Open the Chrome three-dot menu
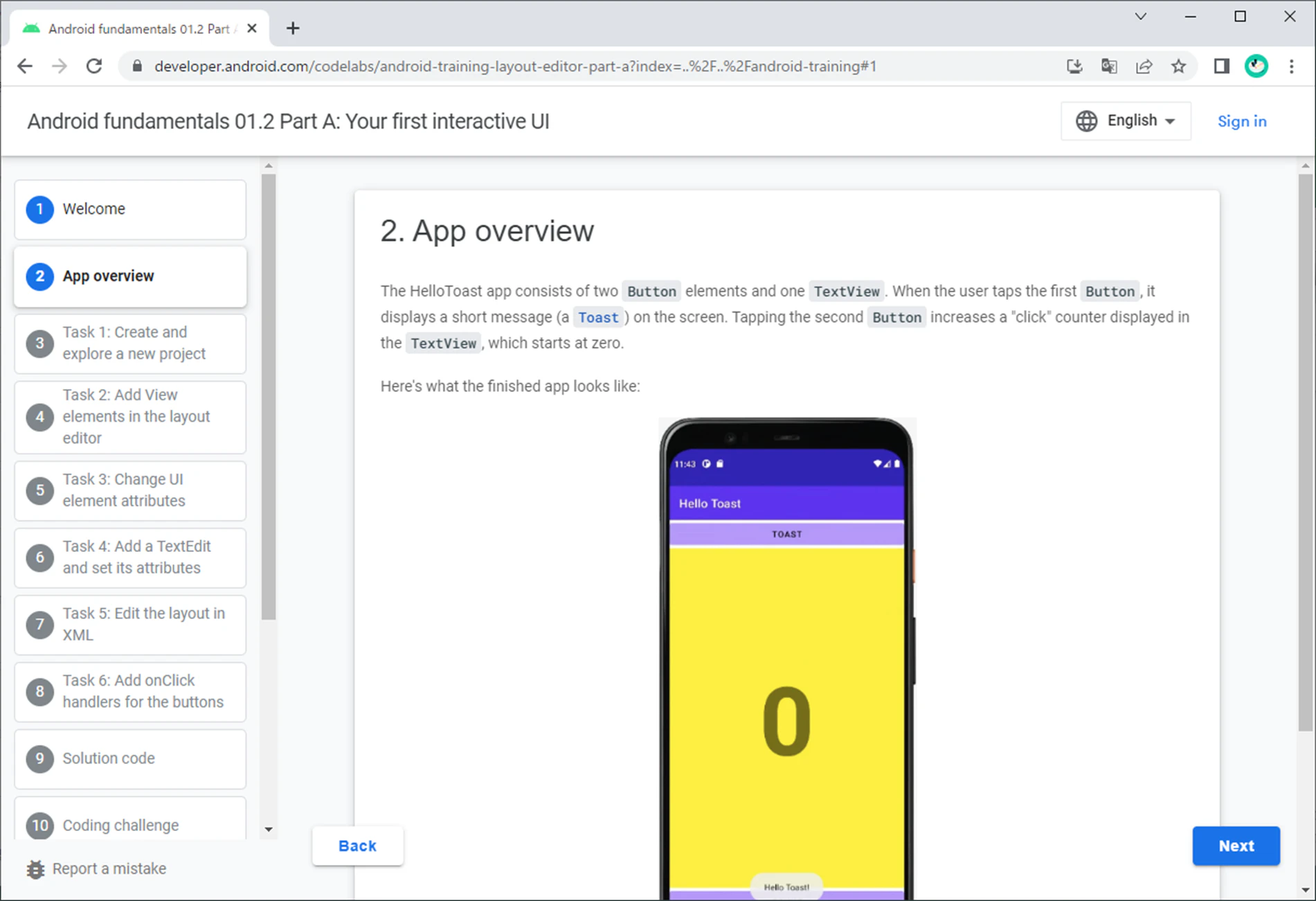Viewport: 1316px width, 901px height. [x=1292, y=66]
